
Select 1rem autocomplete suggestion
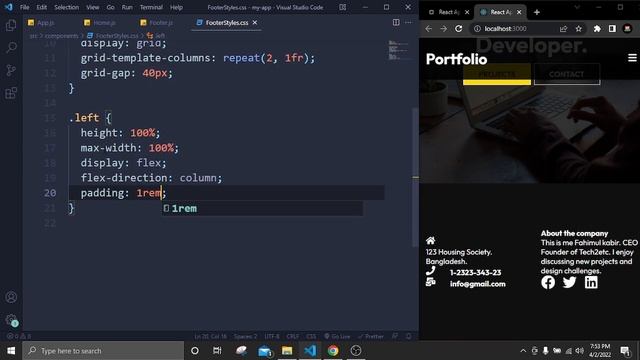pos(262,209)
